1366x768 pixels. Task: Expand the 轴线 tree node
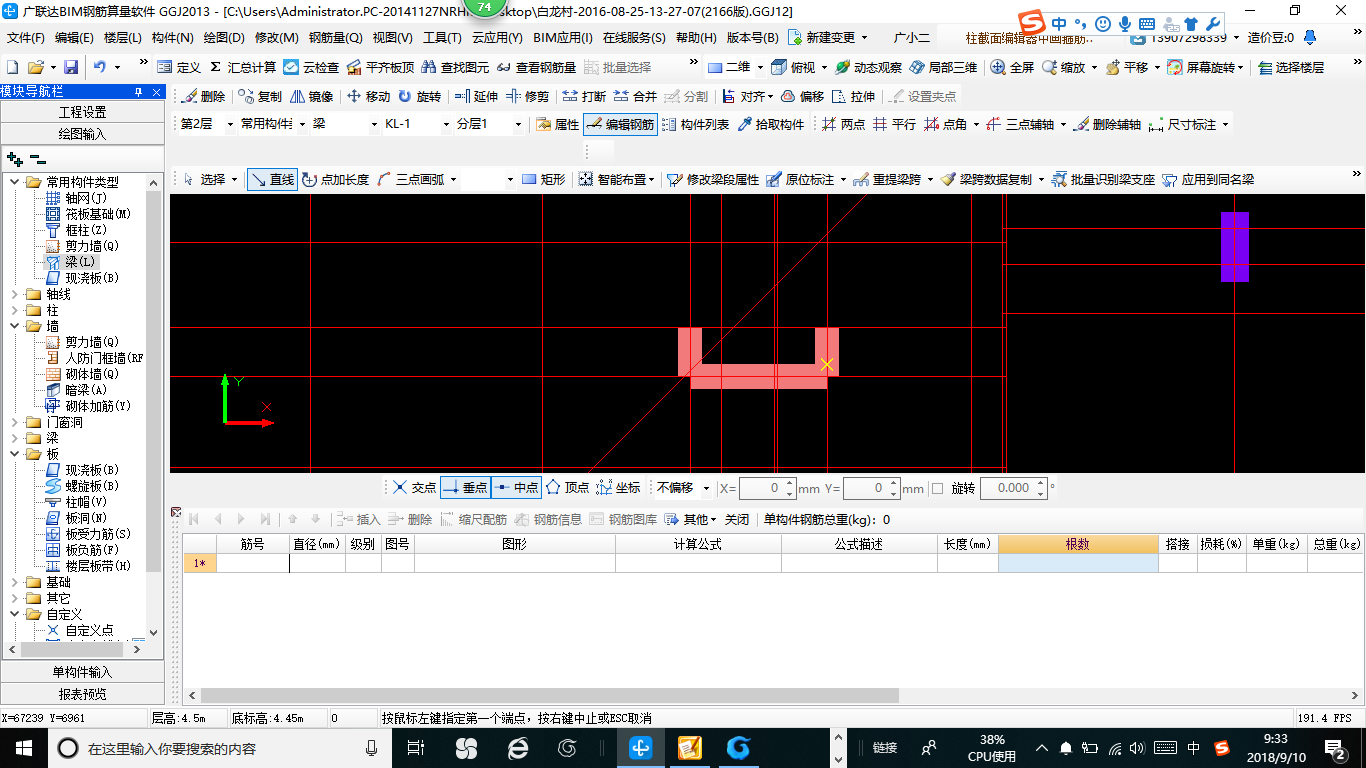[x=15, y=294]
